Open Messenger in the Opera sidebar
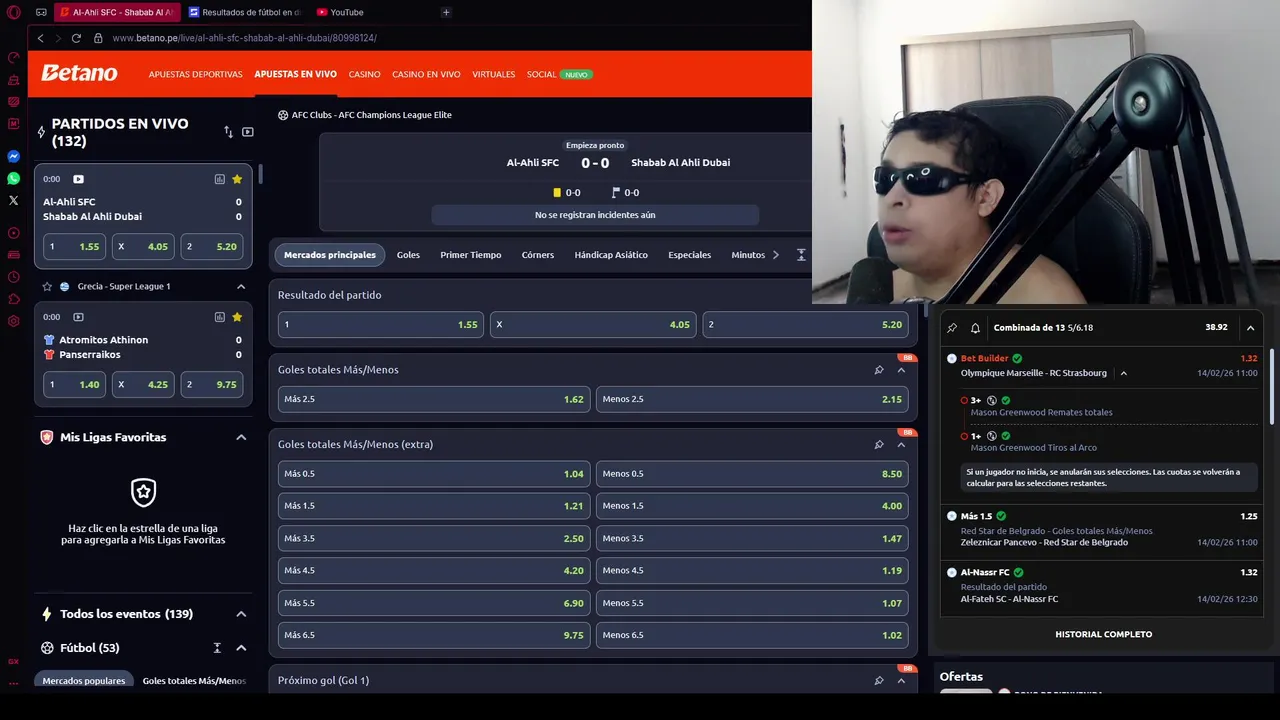1280x720 pixels. click(13, 157)
